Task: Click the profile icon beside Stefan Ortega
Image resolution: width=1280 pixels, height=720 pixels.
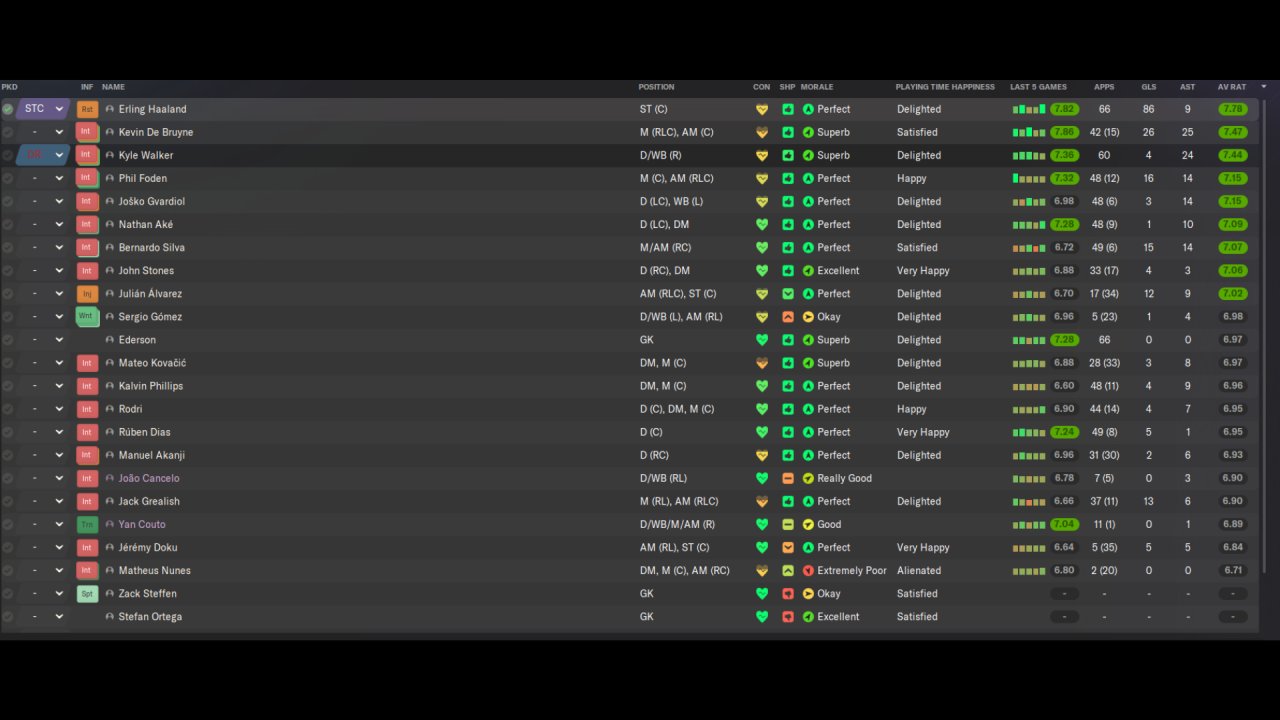Action: coord(110,617)
